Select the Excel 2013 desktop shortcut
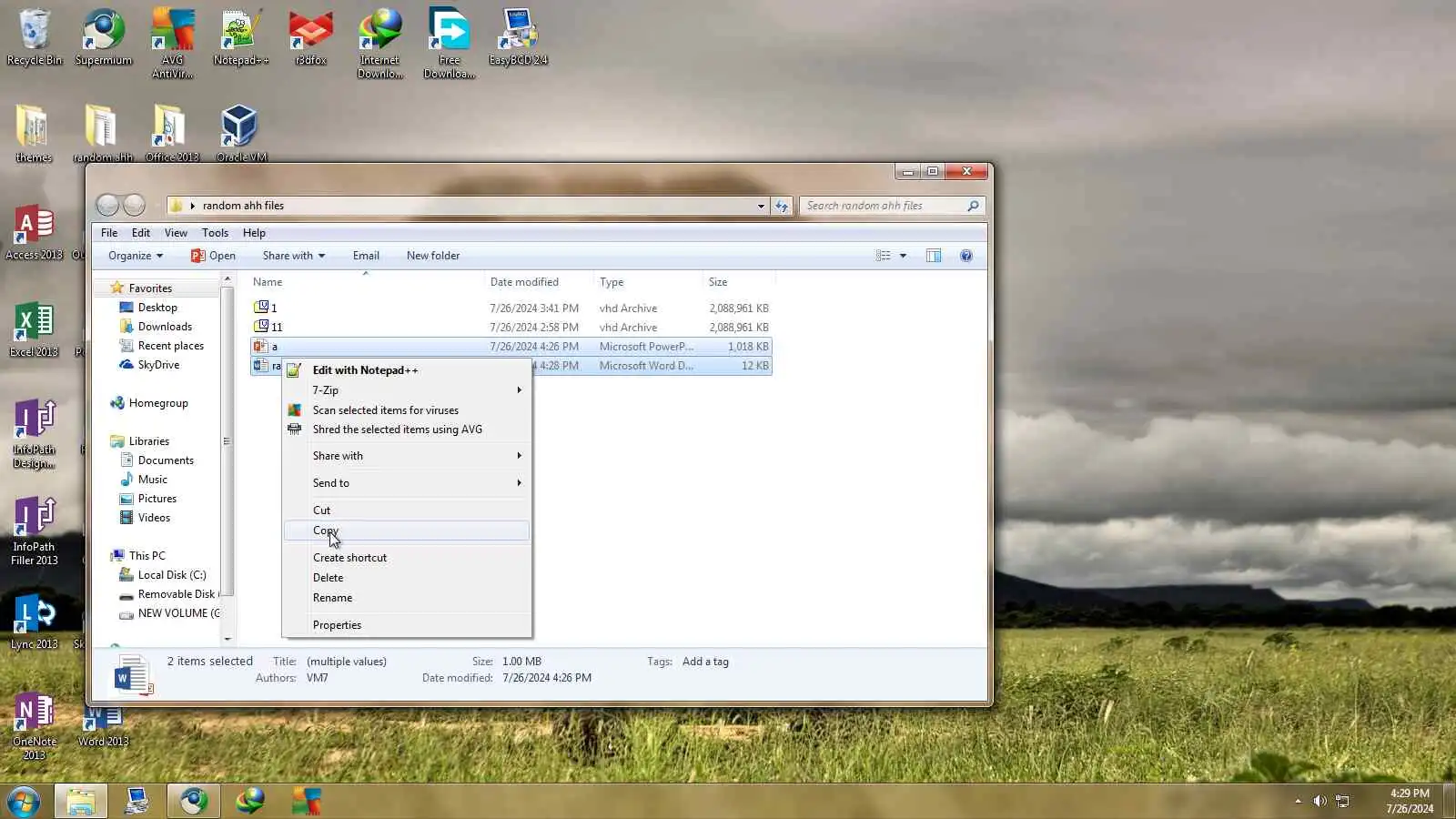This screenshot has width=1456, height=819. click(34, 329)
